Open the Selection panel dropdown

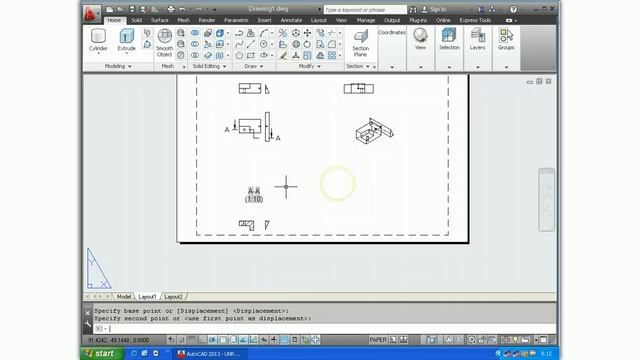pos(449,67)
